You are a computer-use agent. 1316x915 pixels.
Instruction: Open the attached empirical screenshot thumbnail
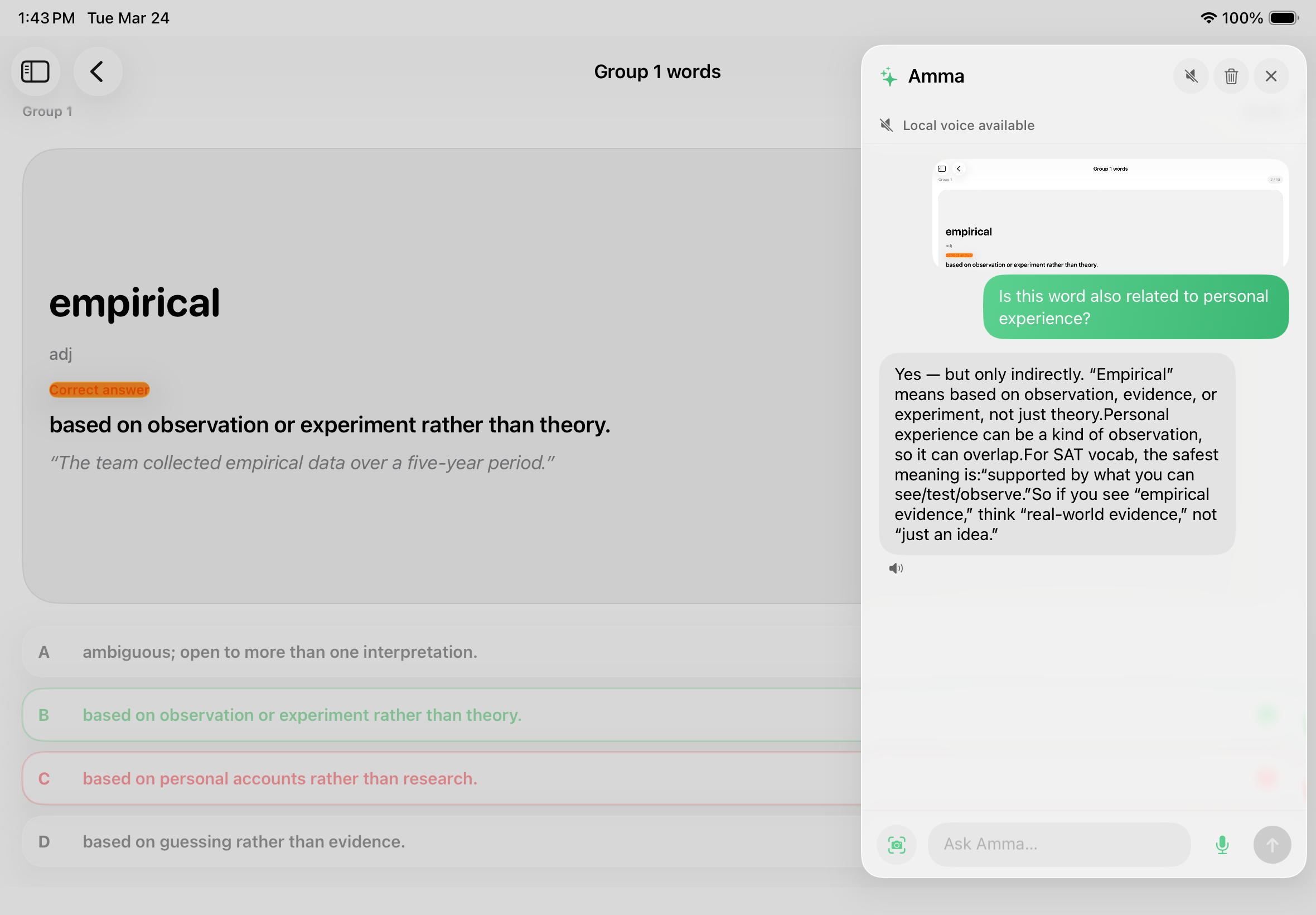tap(1110, 213)
